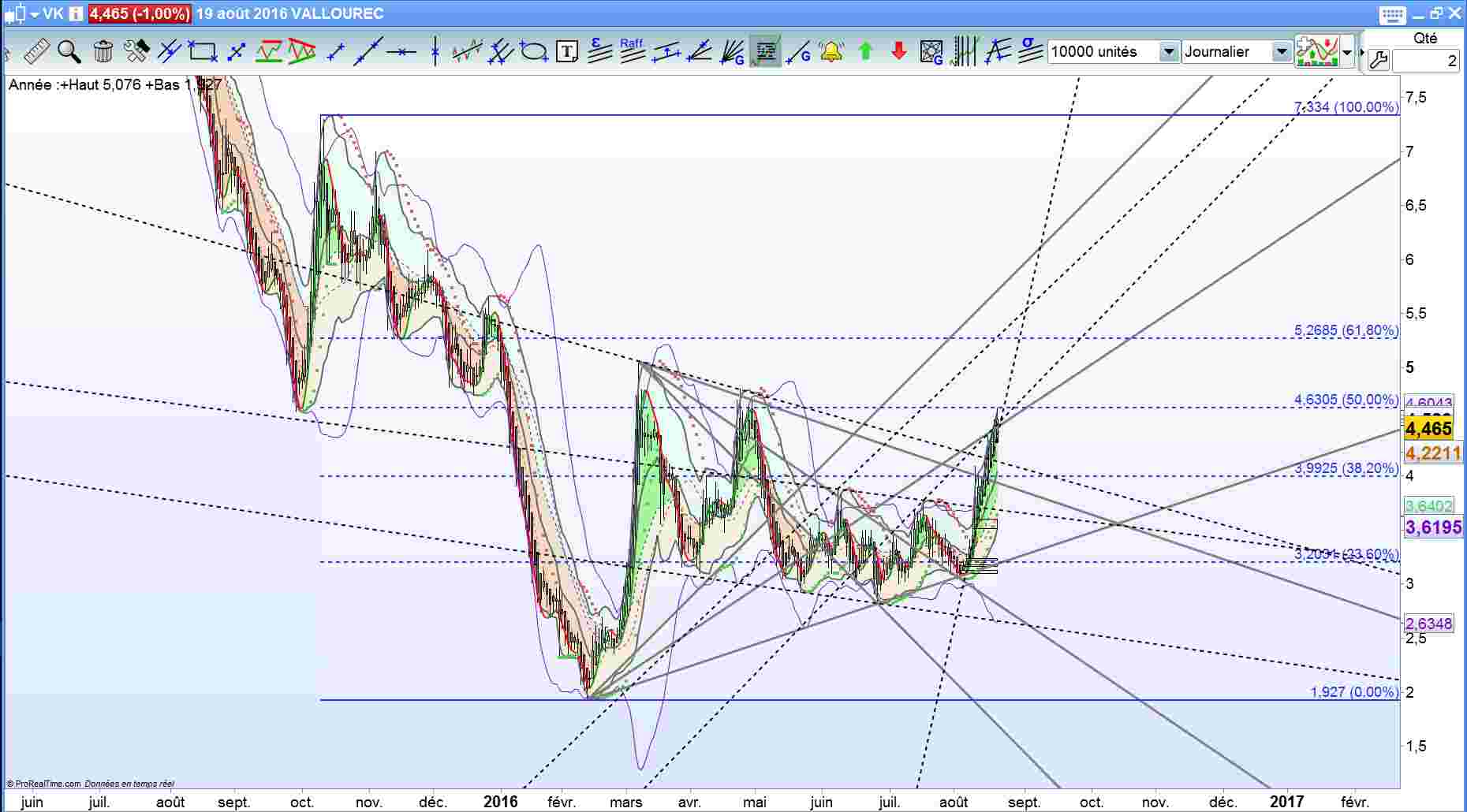Click the trash bin delete-objects icon
1467x812 pixels.
click(103, 52)
